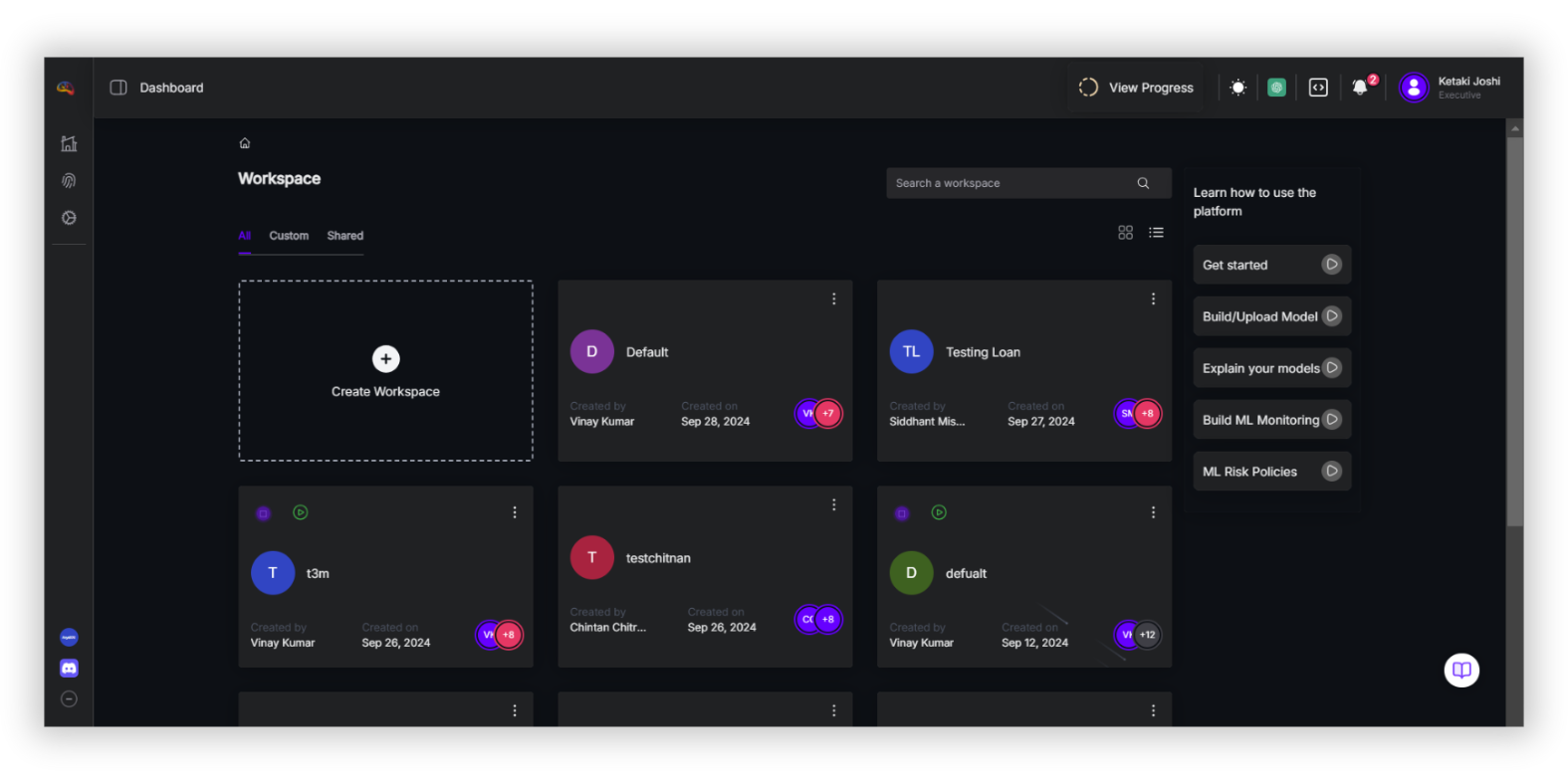
Task: Go to the home breadcrumb icon
Action: [x=245, y=143]
